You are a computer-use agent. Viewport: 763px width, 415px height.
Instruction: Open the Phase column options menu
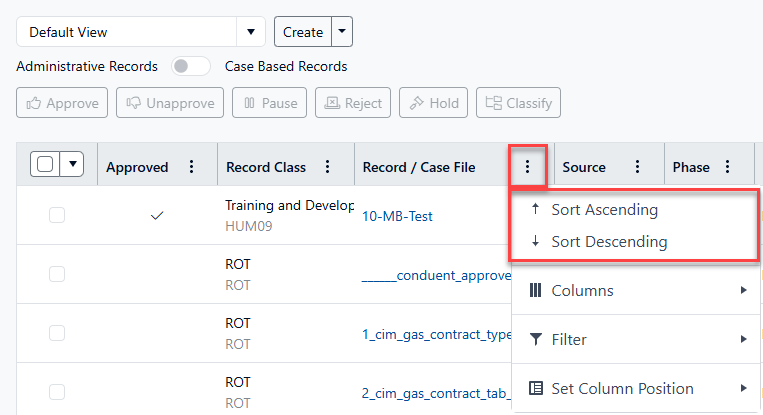pos(727,167)
